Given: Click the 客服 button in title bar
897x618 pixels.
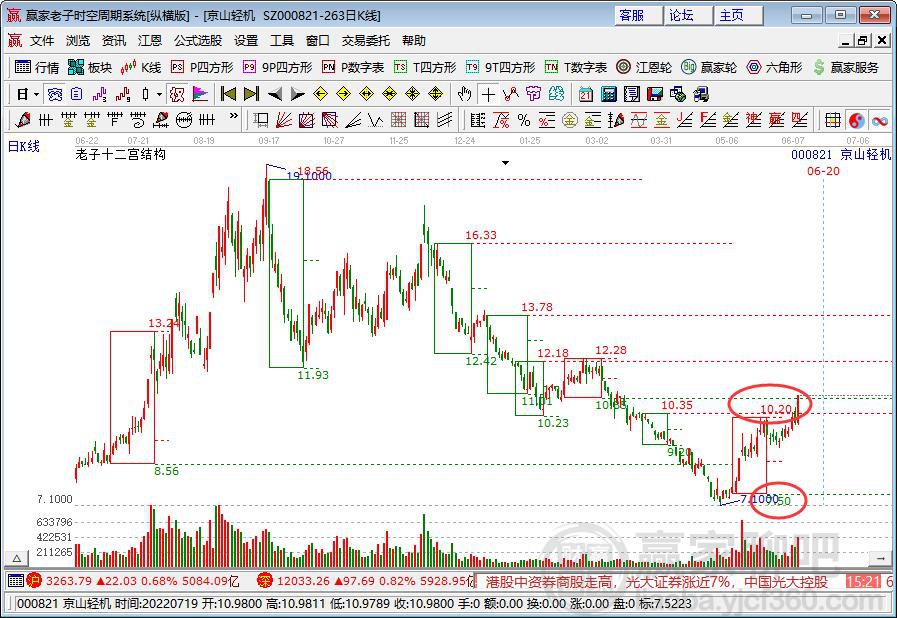Looking at the screenshot, I should 639,15.
